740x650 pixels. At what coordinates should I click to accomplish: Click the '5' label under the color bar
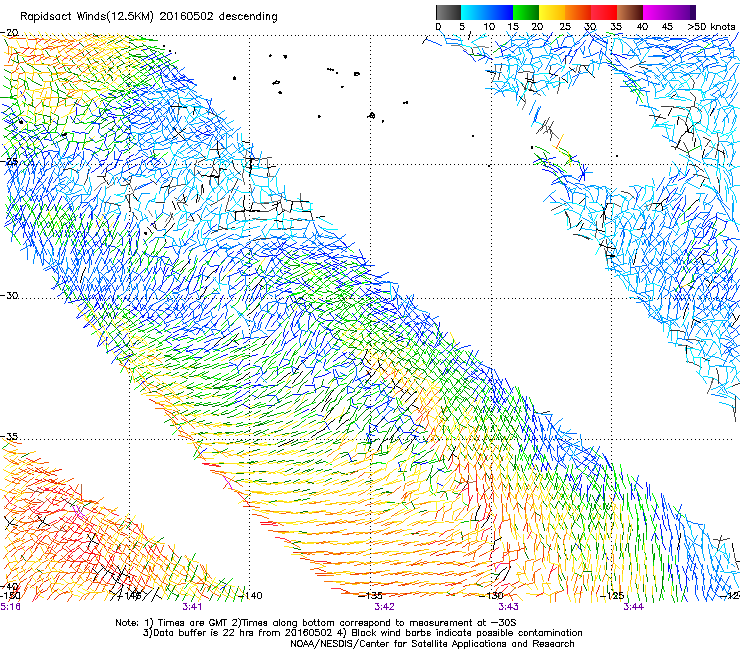click(462, 27)
